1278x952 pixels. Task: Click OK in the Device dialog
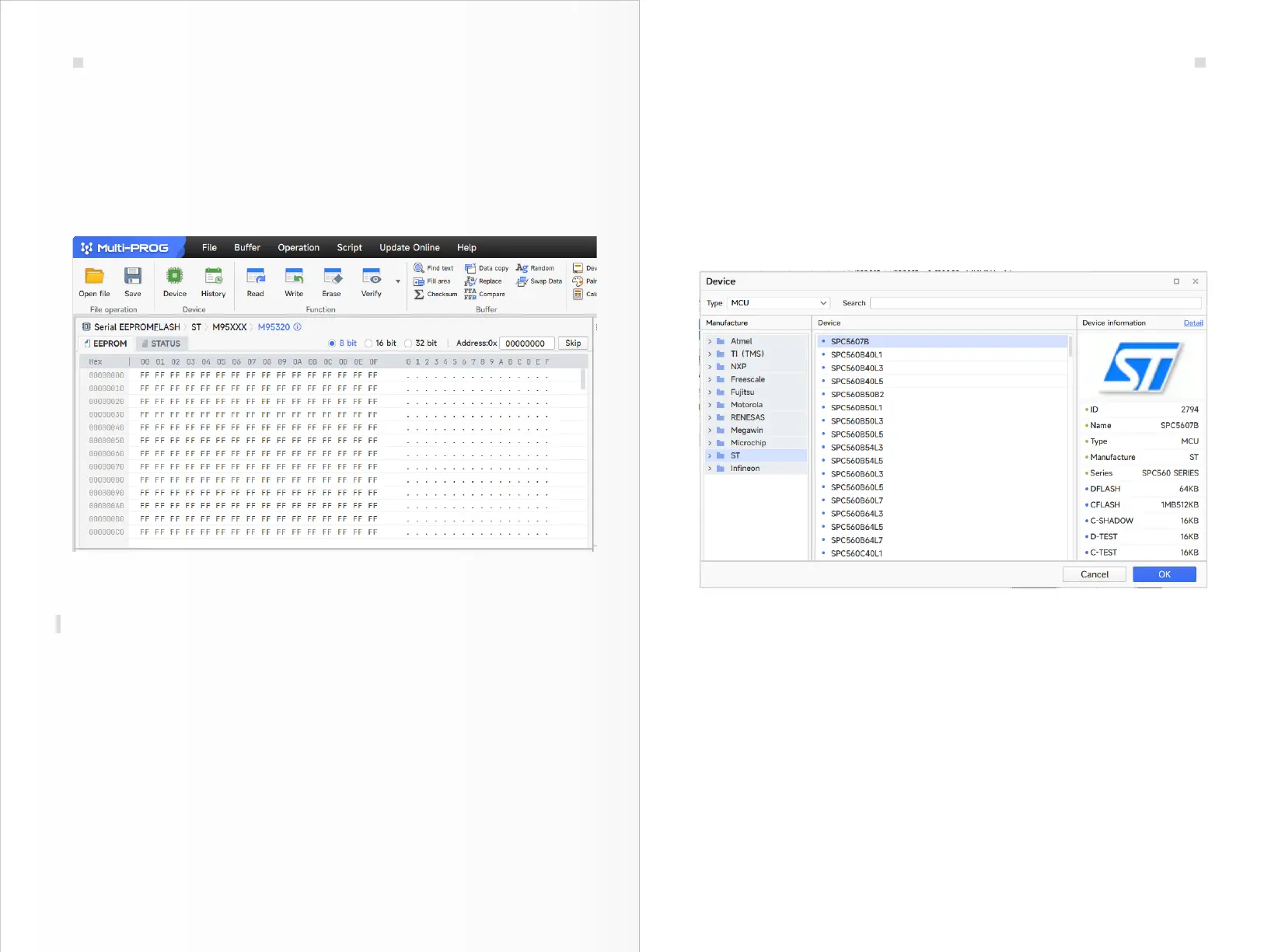click(1165, 574)
